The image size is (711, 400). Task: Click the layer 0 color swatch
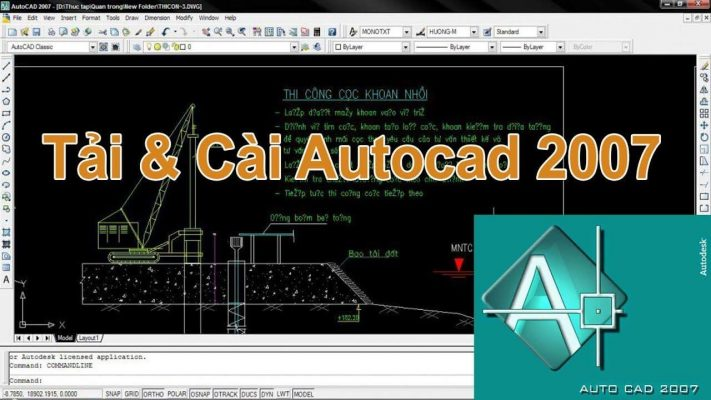tap(183, 47)
